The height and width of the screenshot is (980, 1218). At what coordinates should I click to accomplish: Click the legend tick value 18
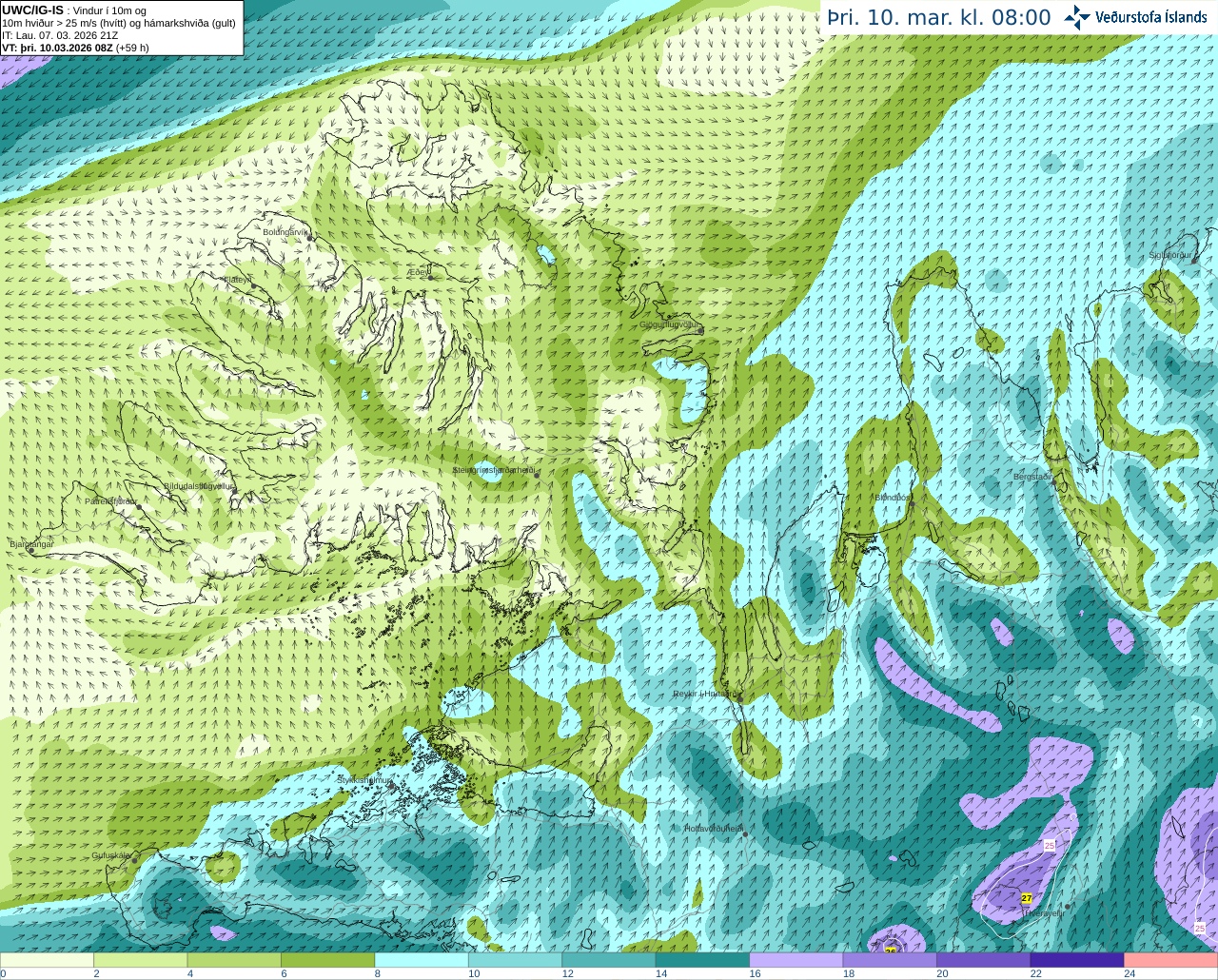(849, 973)
